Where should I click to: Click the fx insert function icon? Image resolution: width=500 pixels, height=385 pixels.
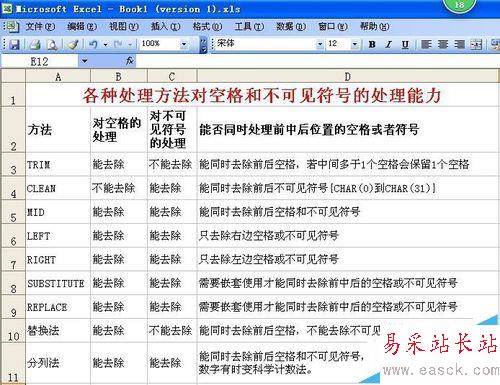click(129, 61)
